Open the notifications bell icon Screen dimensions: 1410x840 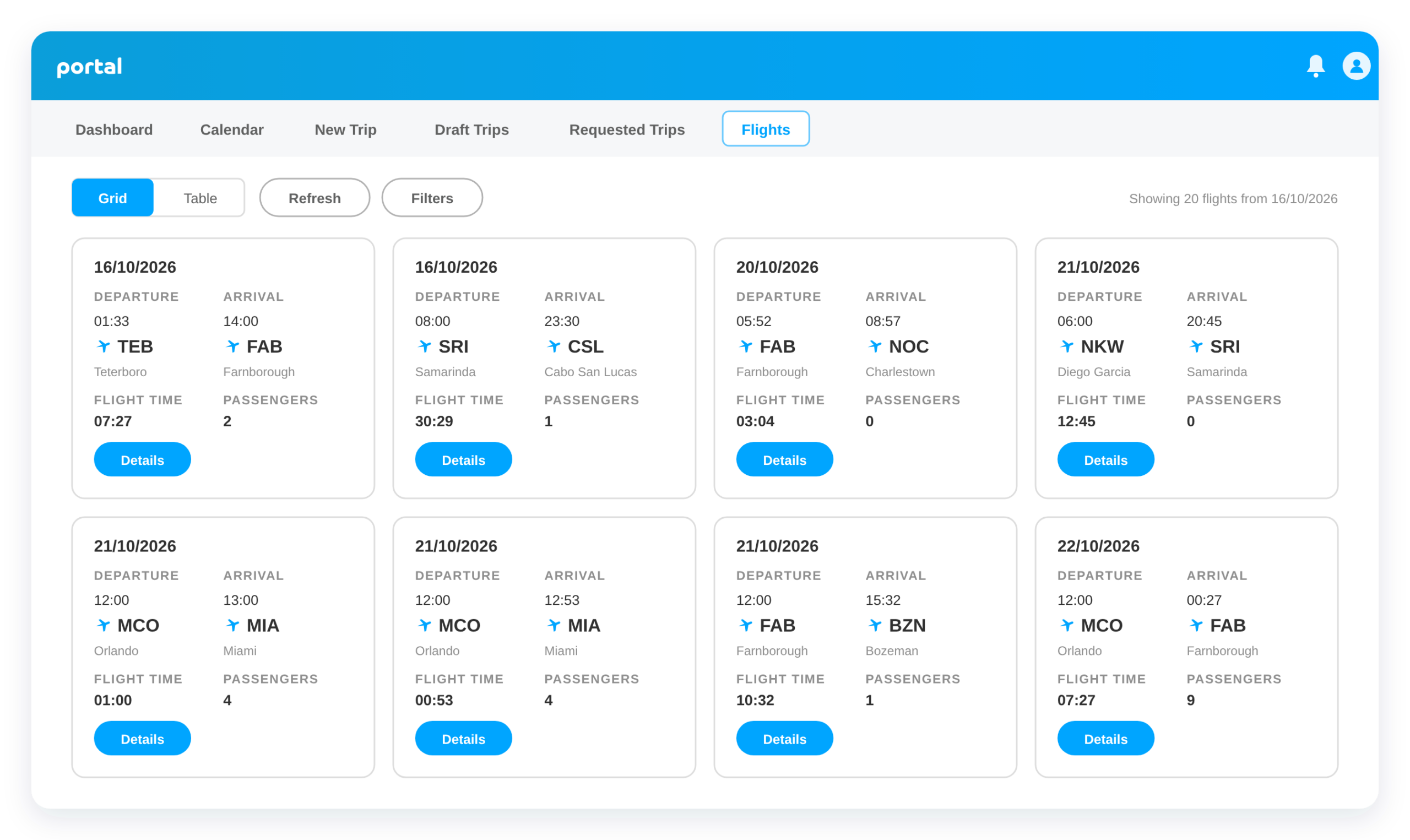pyautogui.click(x=1315, y=66)
